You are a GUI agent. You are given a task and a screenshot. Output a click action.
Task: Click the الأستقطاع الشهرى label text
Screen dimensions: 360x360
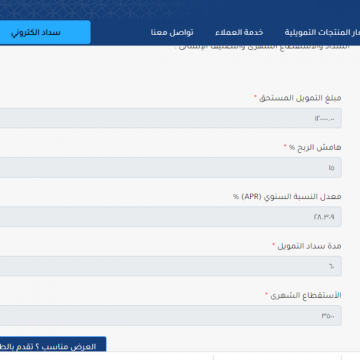[x=306, y=295]
